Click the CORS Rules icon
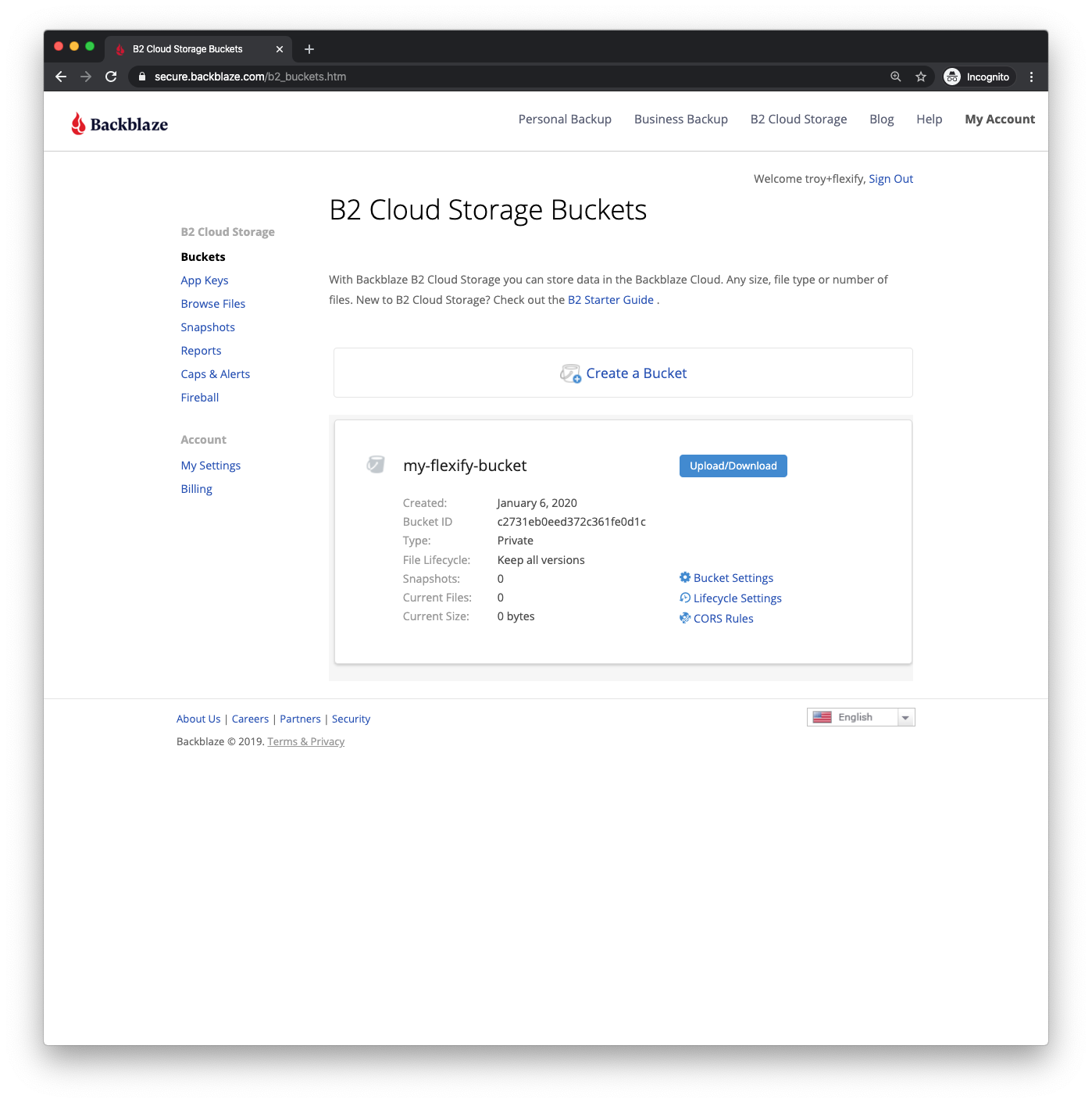The width and height of the screenshot is (1092, 1103). pyautogui.click(x=685, y=618)
